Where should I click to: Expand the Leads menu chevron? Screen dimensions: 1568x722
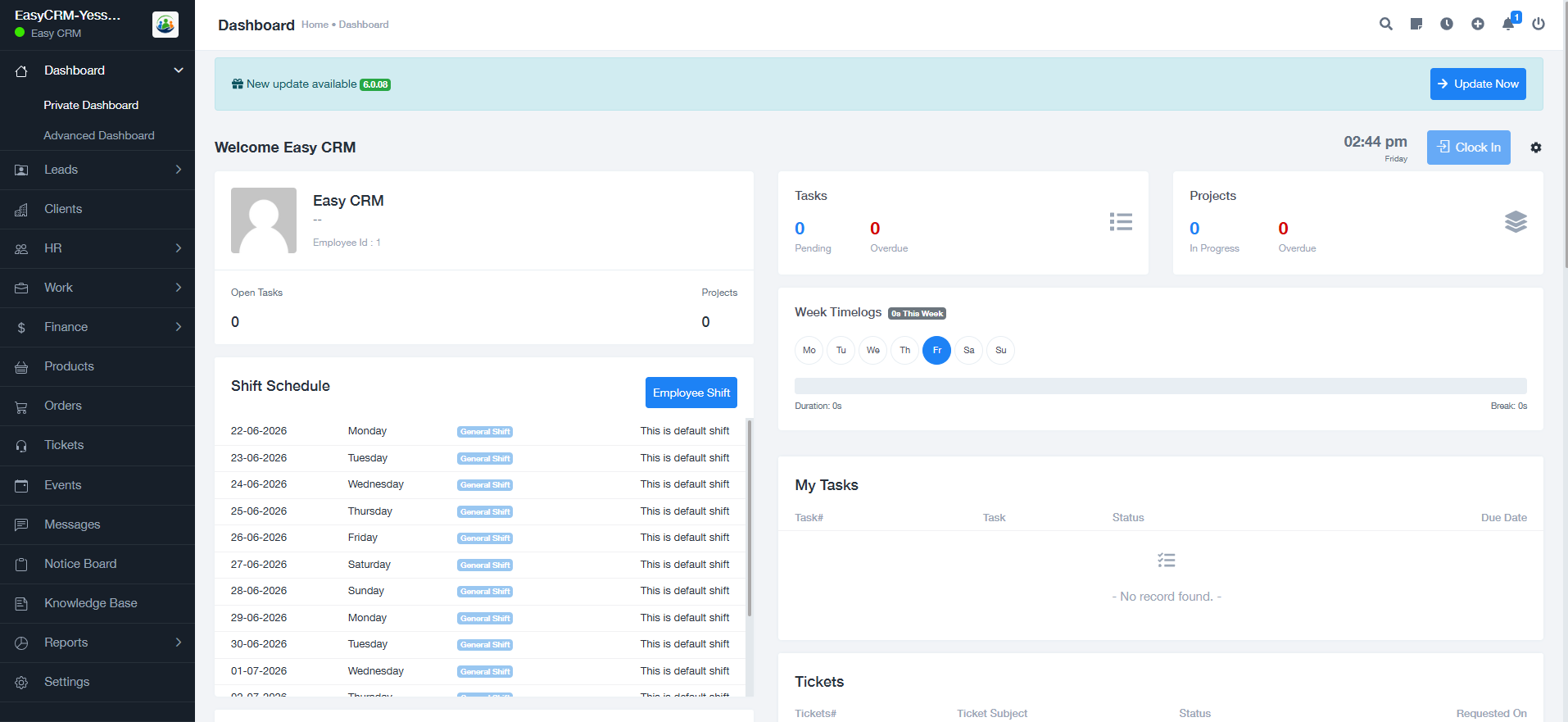pyautogui.click(x=179, y=170)
